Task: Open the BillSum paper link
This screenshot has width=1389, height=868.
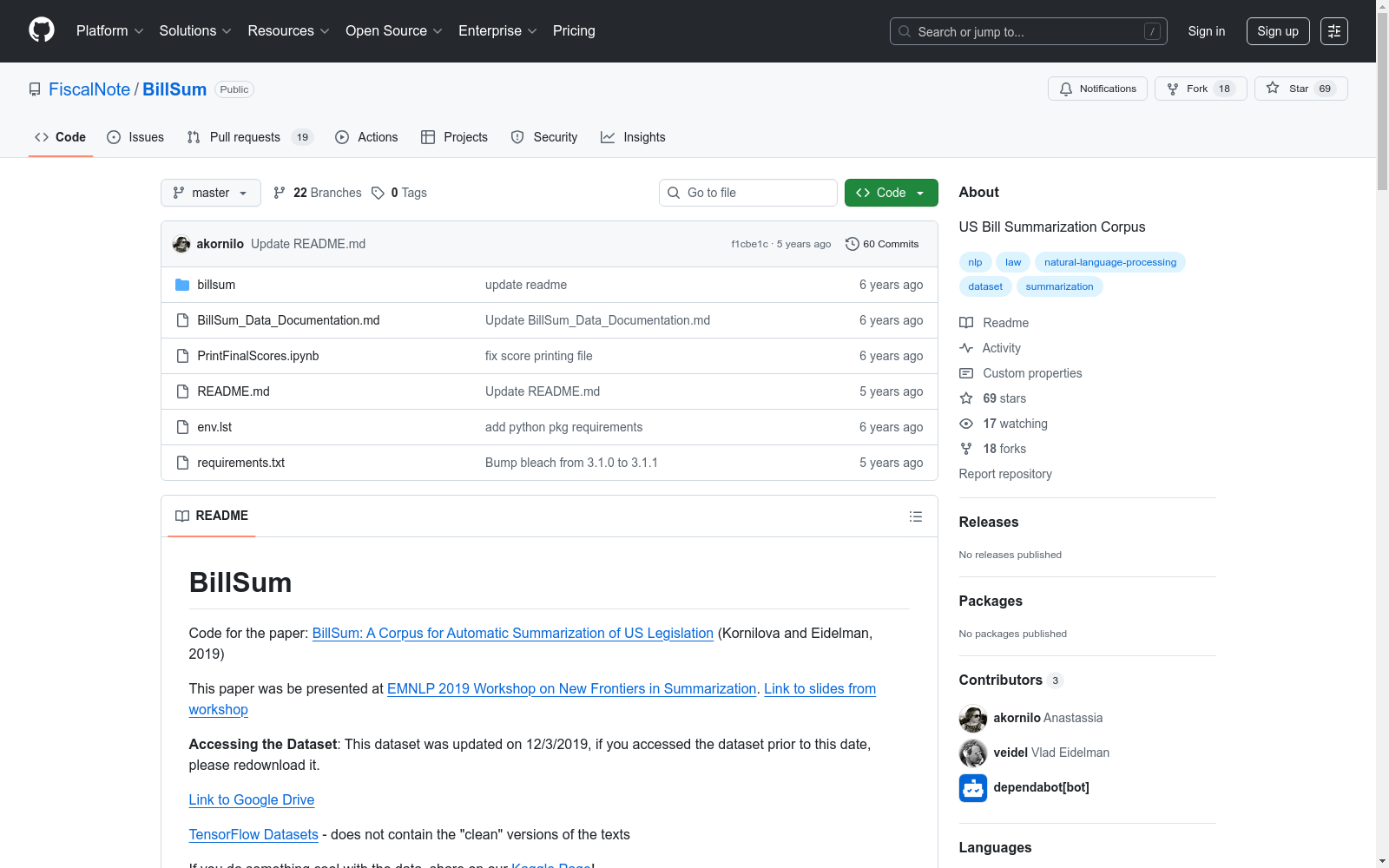Action: click(x=513, y=633)
